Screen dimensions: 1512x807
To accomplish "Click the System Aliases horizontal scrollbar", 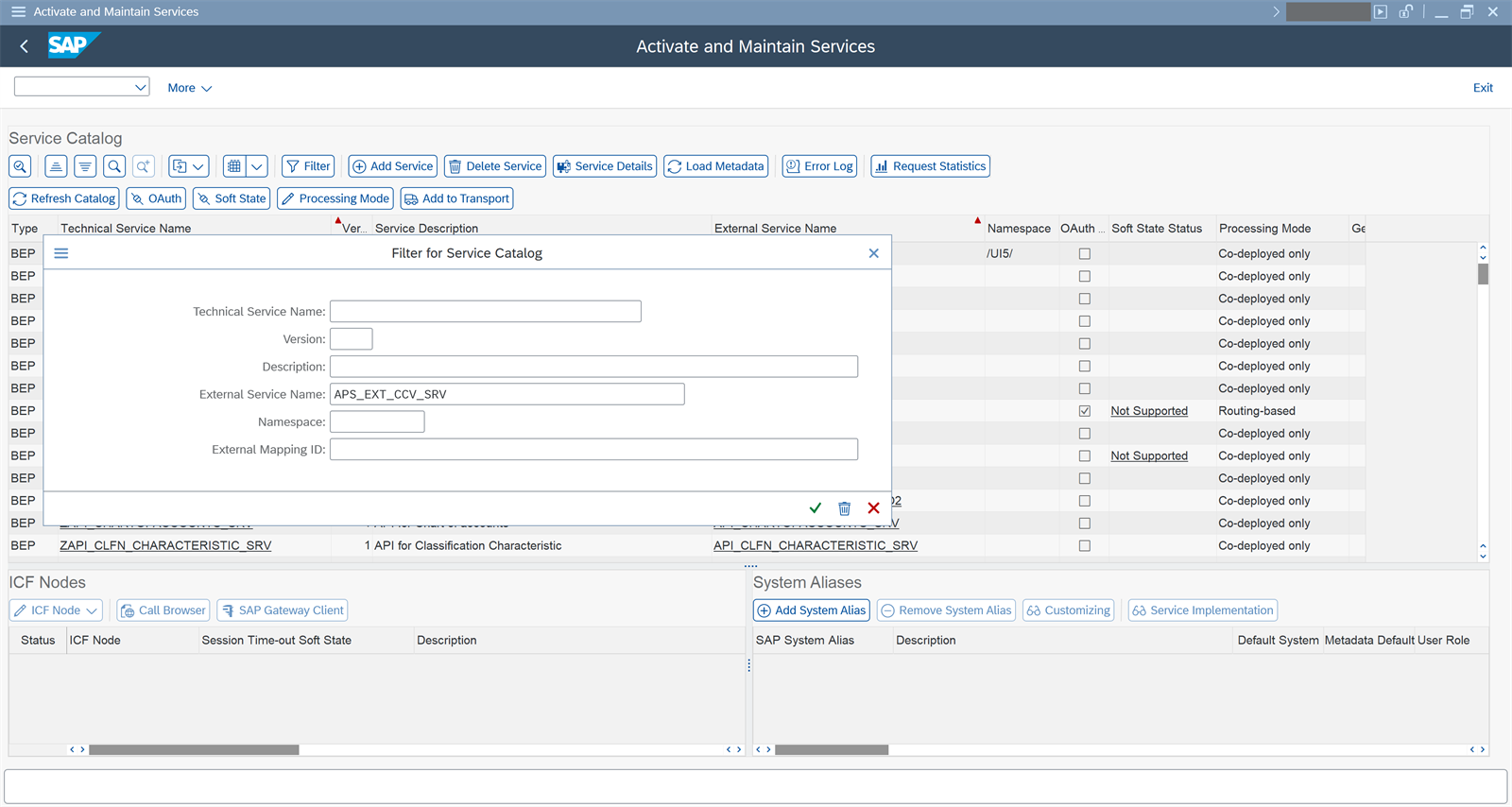I will point(832,749).
